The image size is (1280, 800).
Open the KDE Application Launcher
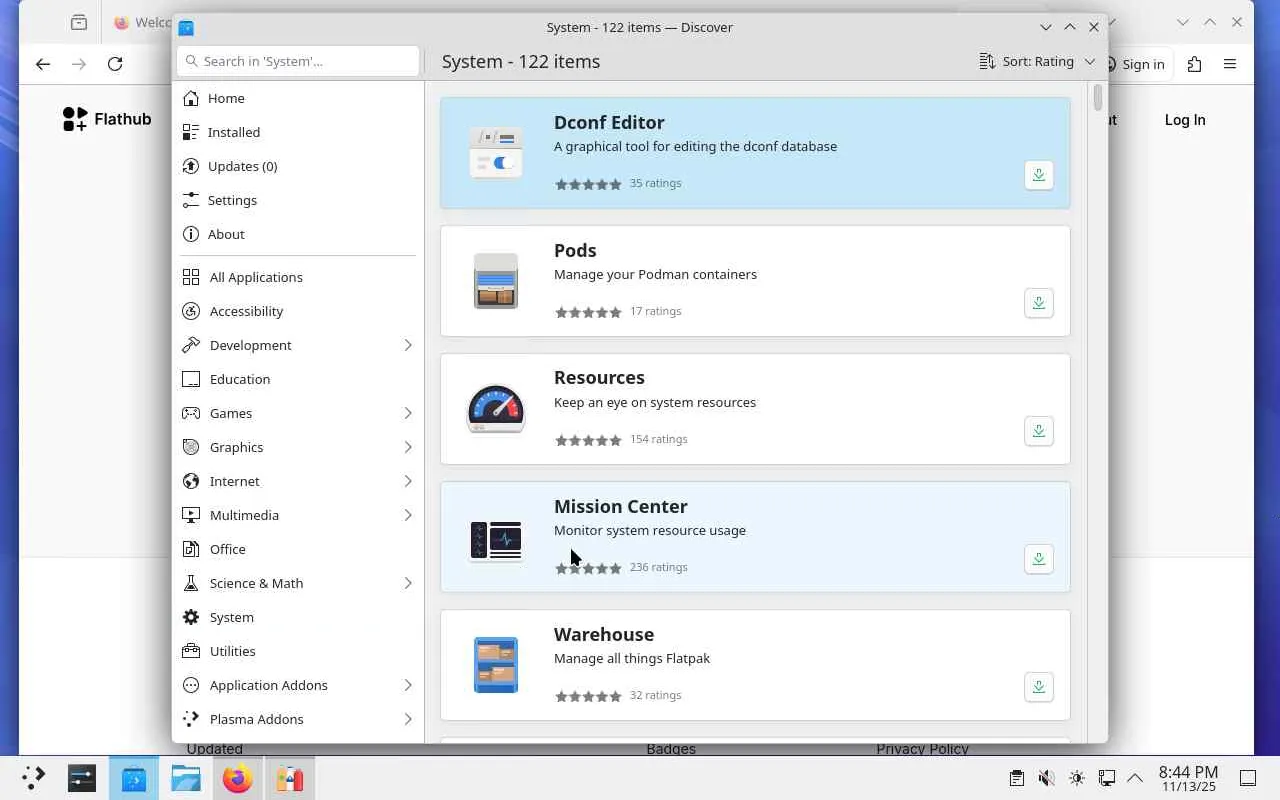[33, 778]
